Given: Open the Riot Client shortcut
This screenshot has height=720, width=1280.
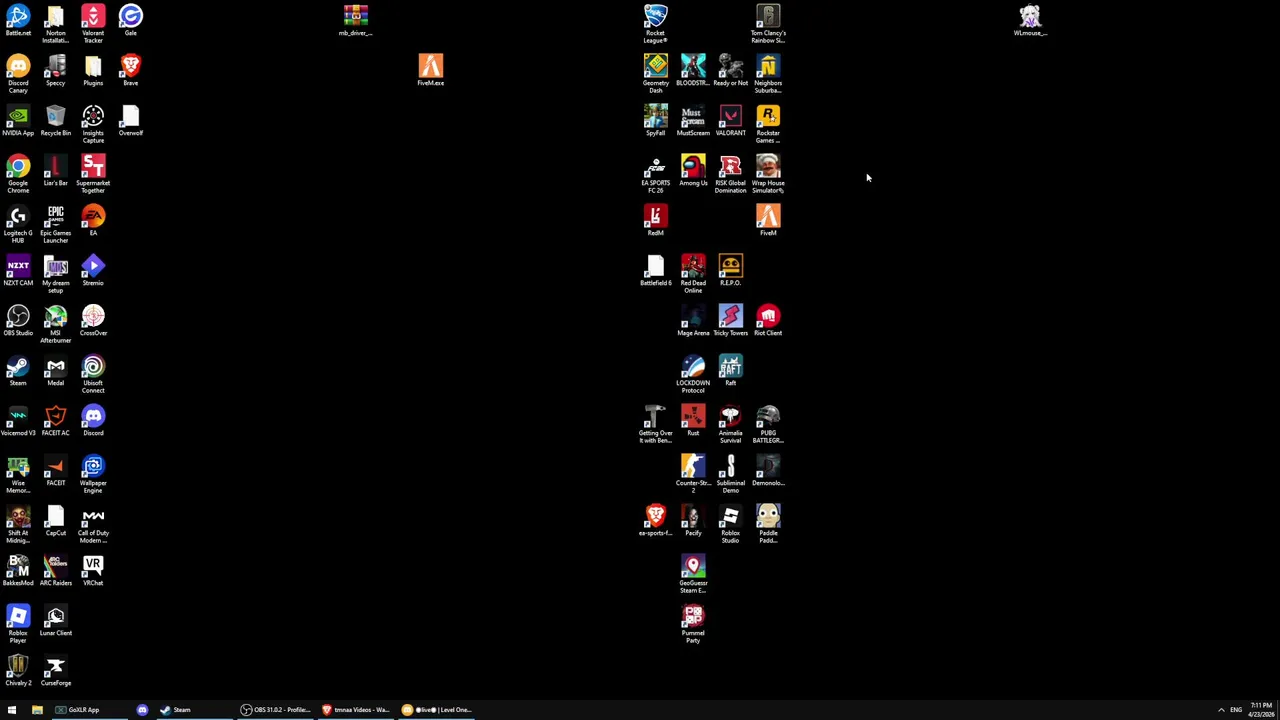Looking at the screenshot, I should tap(768, 321).
